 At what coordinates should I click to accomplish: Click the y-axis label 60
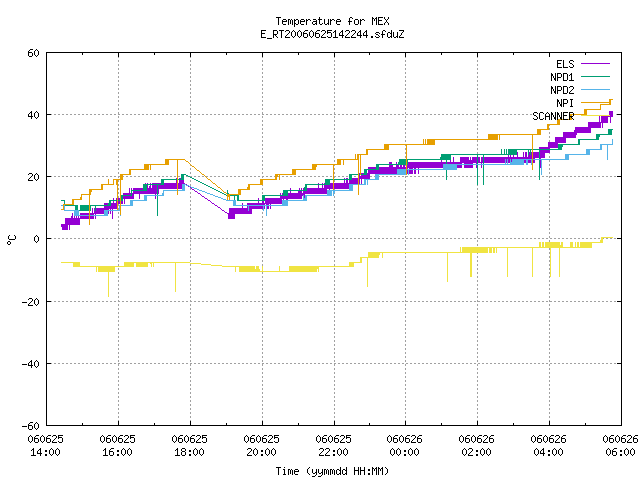tap(33, 53)
